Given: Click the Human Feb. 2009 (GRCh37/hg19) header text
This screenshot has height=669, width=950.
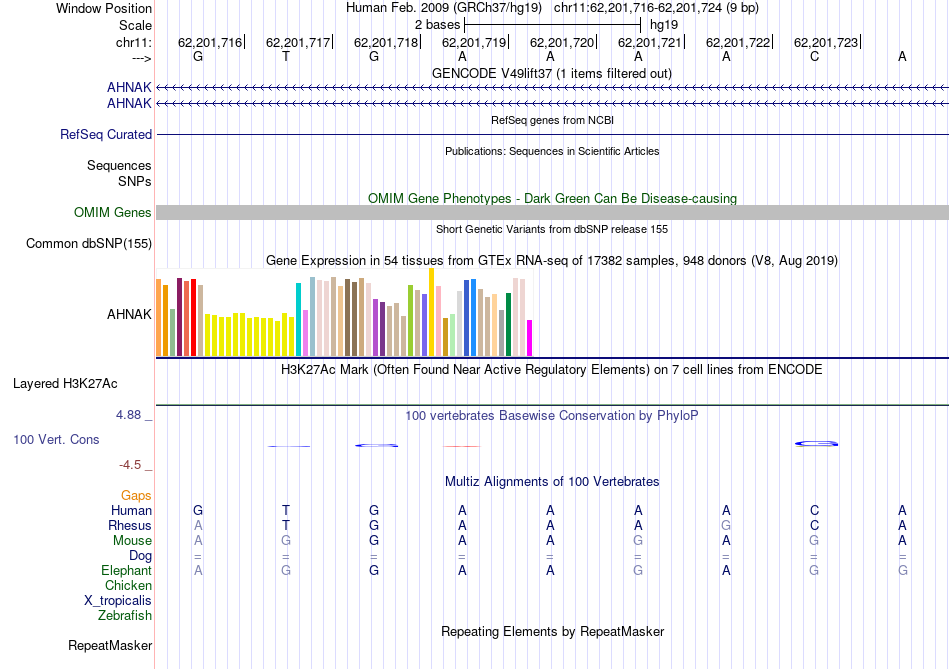Looking at the screenshot, I should pos(443,8).
